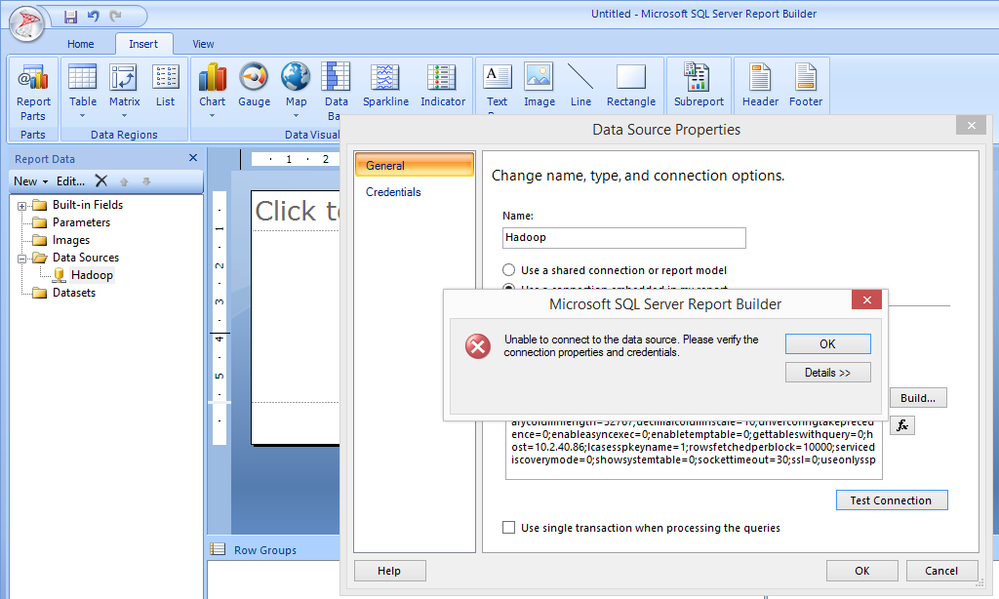Switch to the View ribbon tab
The width and height of the screenshot is (999, 599).
(203, 44)
